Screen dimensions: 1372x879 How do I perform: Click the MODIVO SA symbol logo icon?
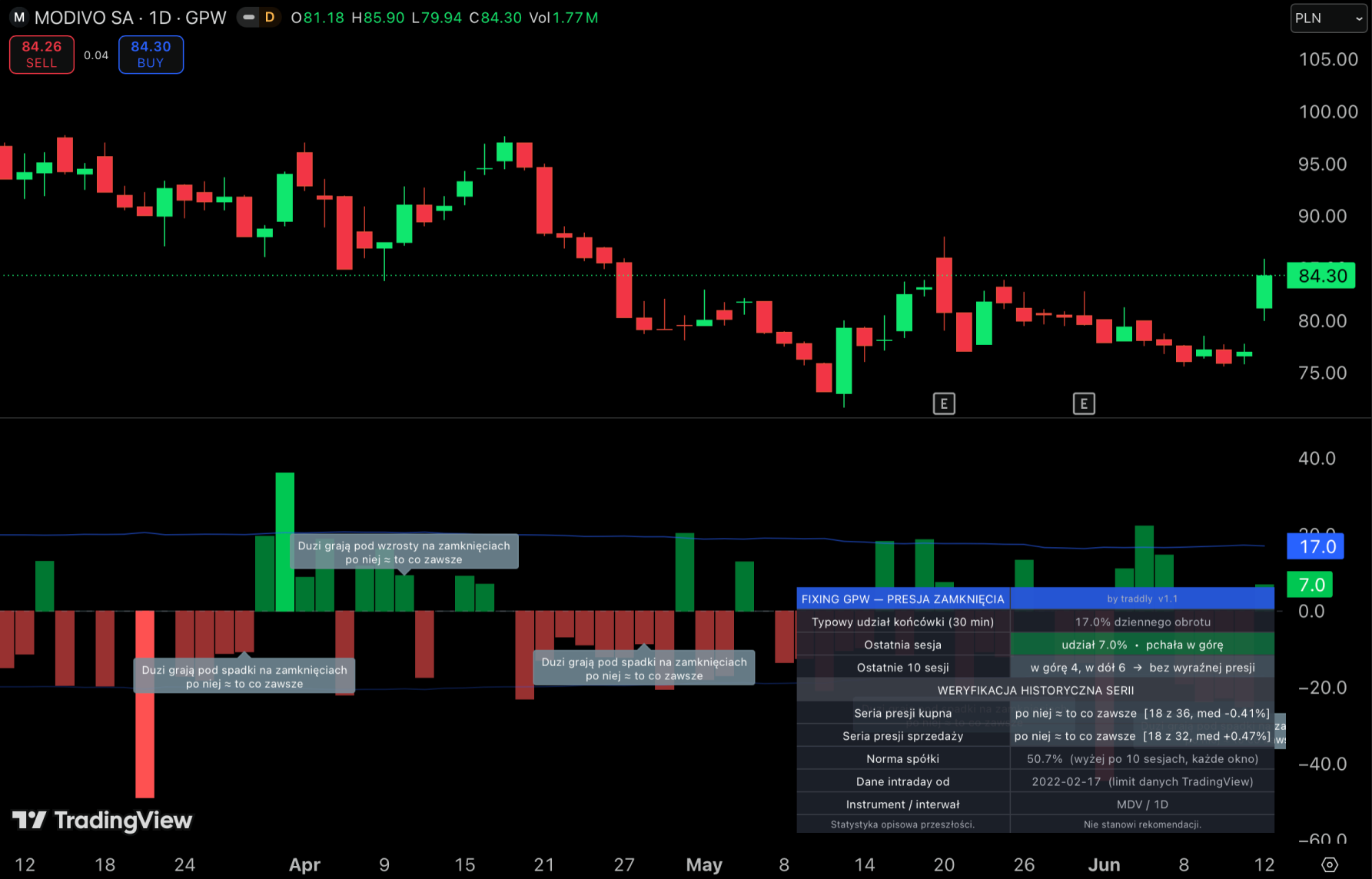point(18,17)
